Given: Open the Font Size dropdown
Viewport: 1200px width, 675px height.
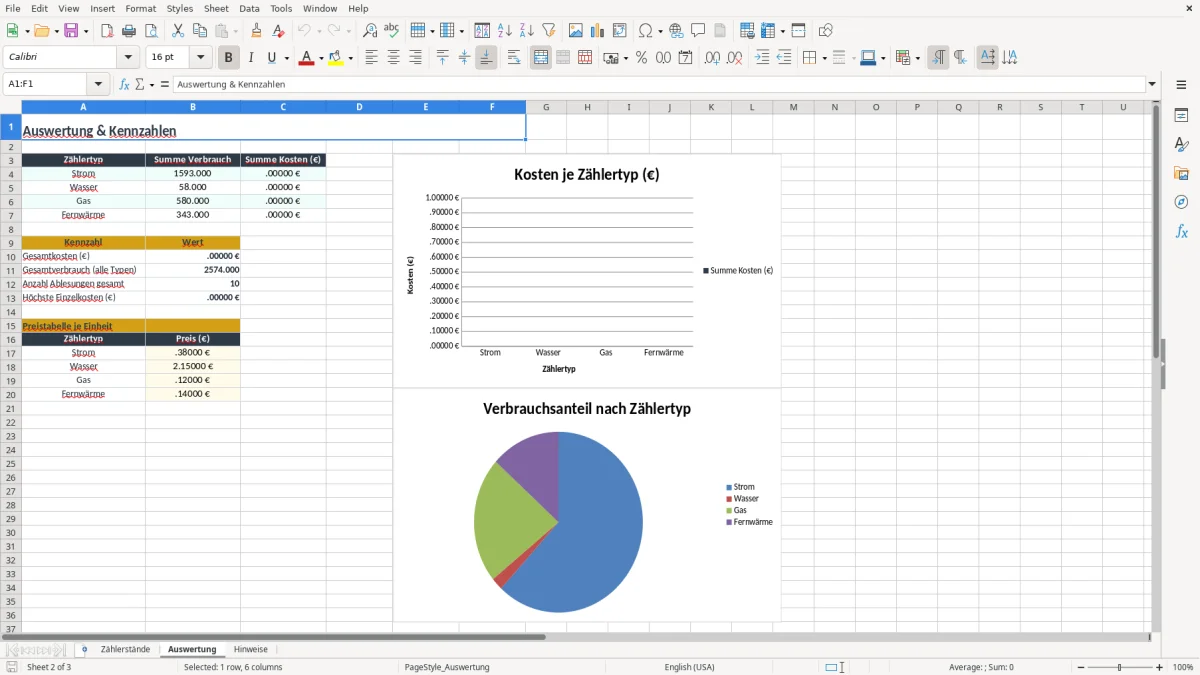Looking at the screenshot, I should [200, 58].
